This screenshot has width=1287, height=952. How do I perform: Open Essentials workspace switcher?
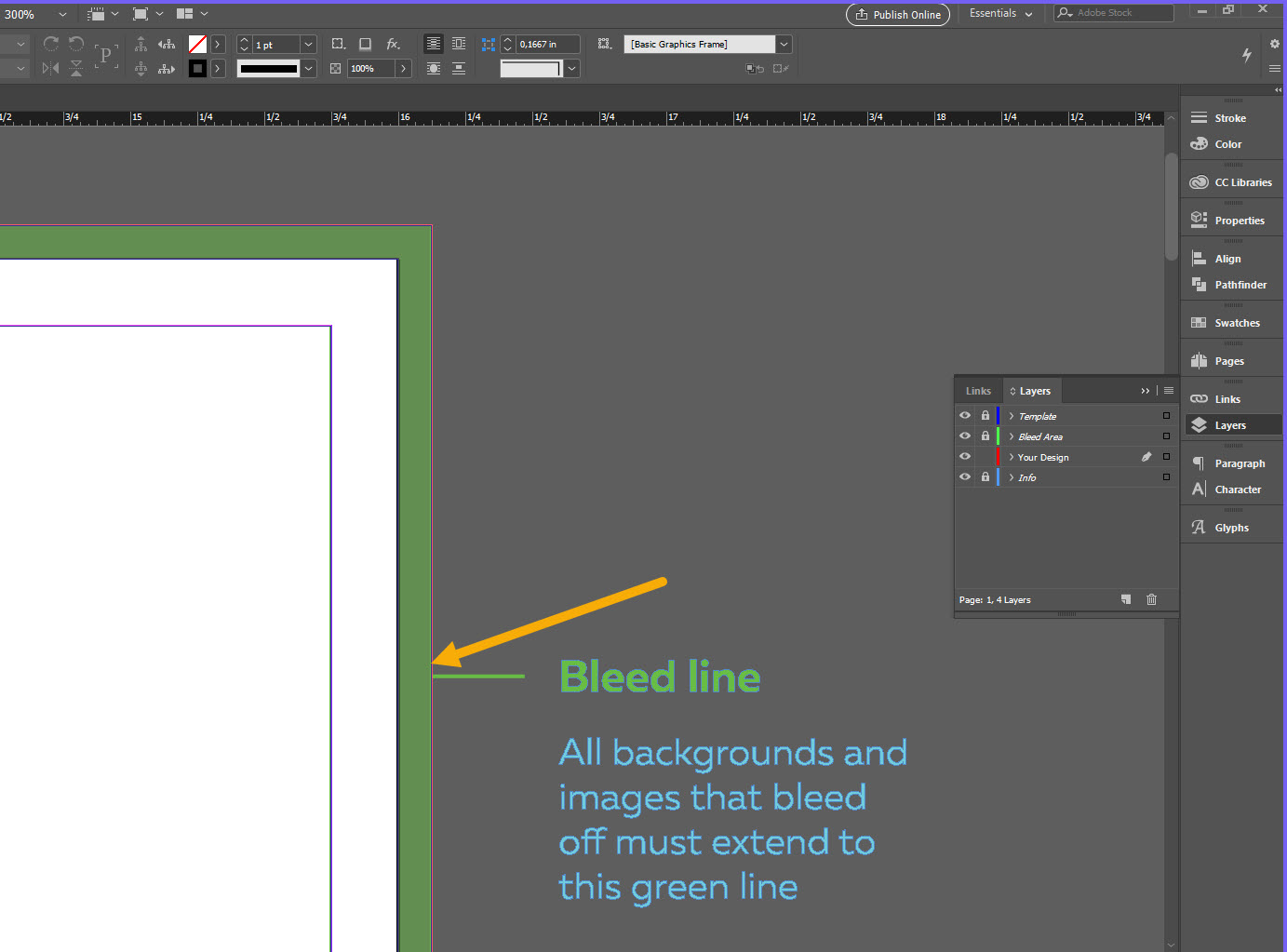point(1001,13)
